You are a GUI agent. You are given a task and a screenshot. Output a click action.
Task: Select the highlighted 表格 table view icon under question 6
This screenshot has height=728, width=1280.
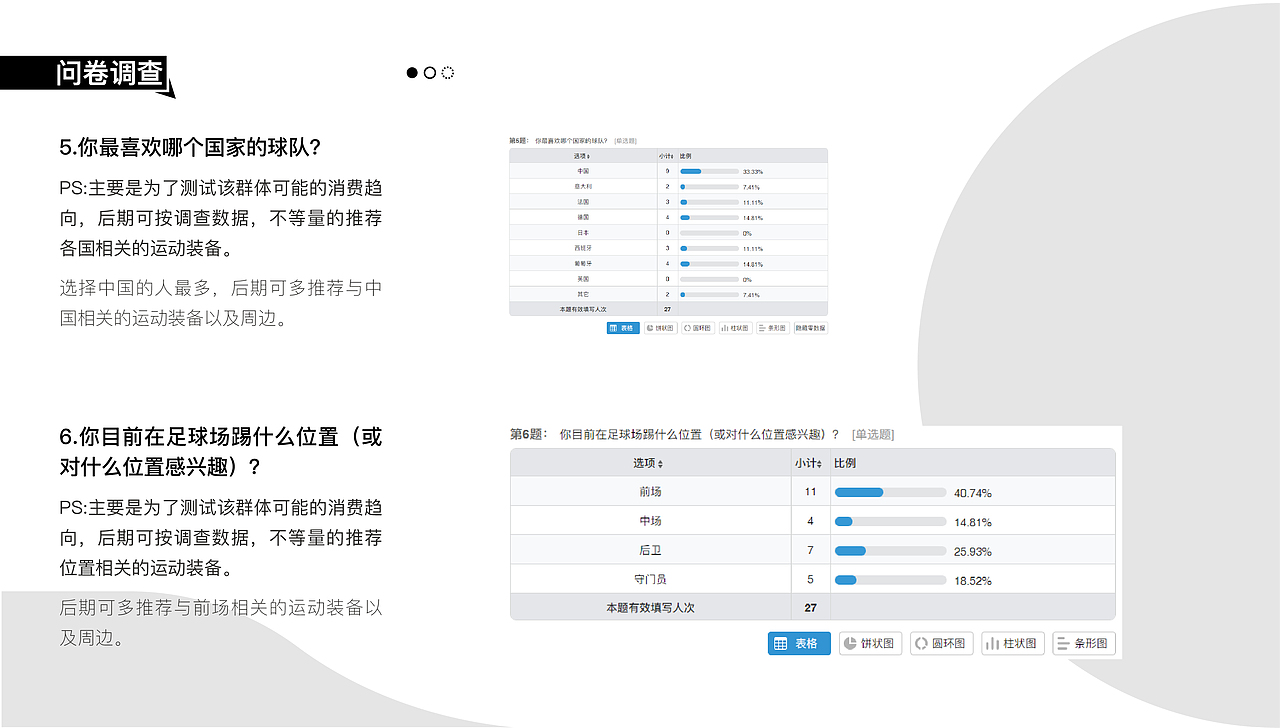799,643
